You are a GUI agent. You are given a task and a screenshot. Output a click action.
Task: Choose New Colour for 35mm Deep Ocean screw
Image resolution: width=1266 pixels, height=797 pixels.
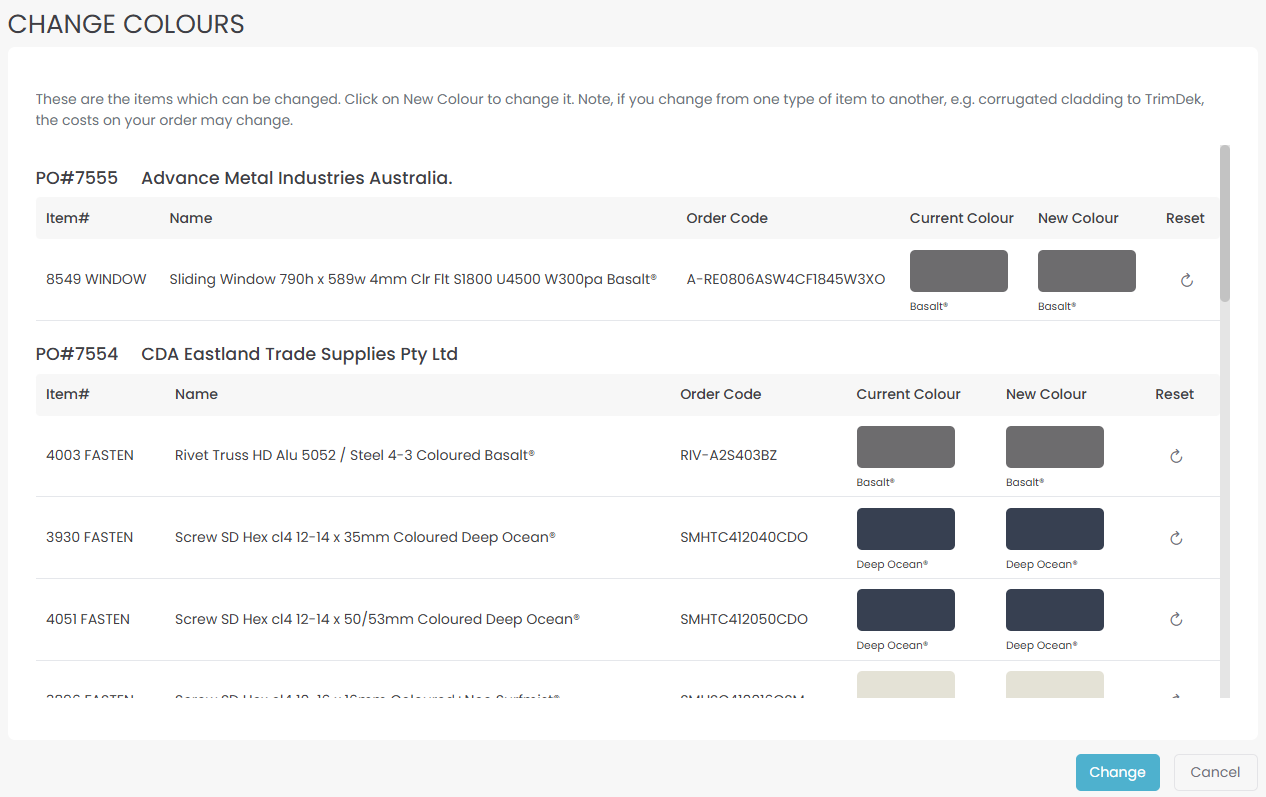[x=1054, y=529]
